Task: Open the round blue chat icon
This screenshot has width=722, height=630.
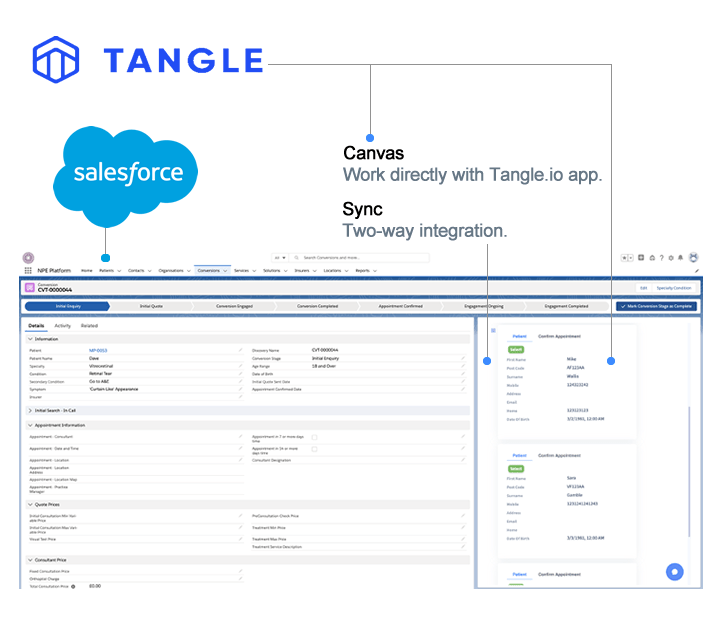Action: (675, 572)
